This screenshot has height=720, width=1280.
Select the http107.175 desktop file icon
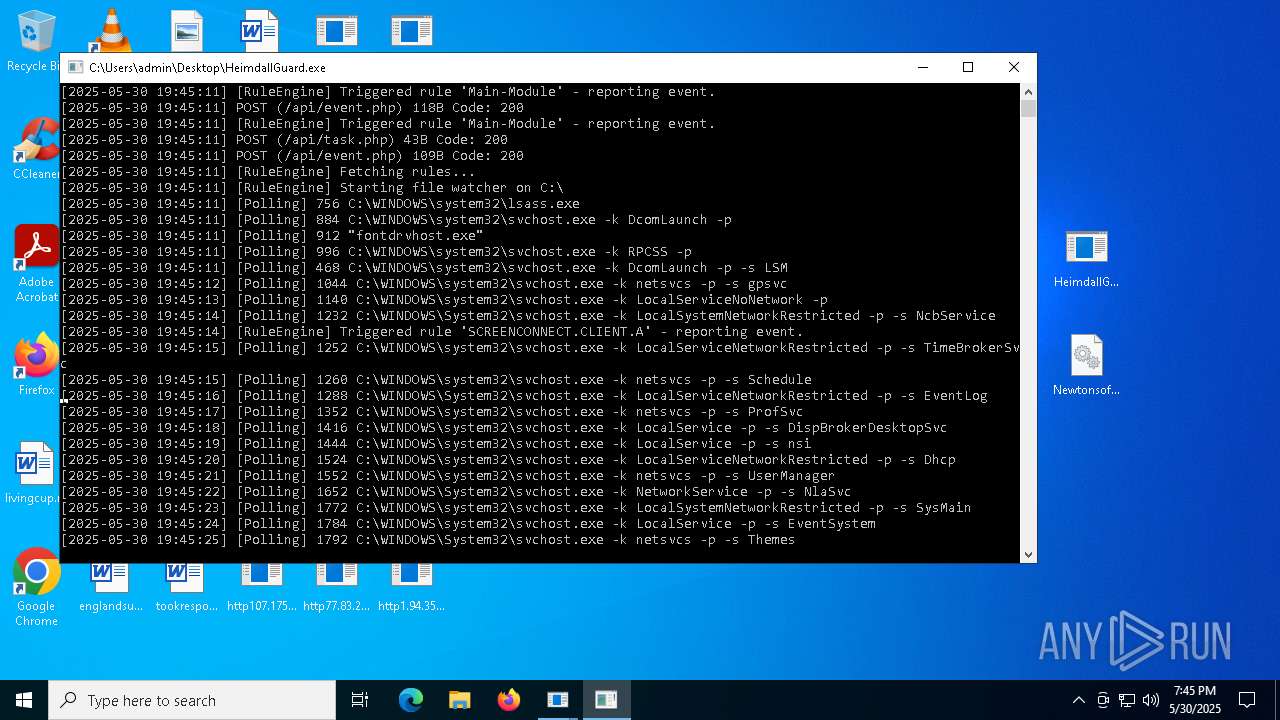tap(262, 585)
